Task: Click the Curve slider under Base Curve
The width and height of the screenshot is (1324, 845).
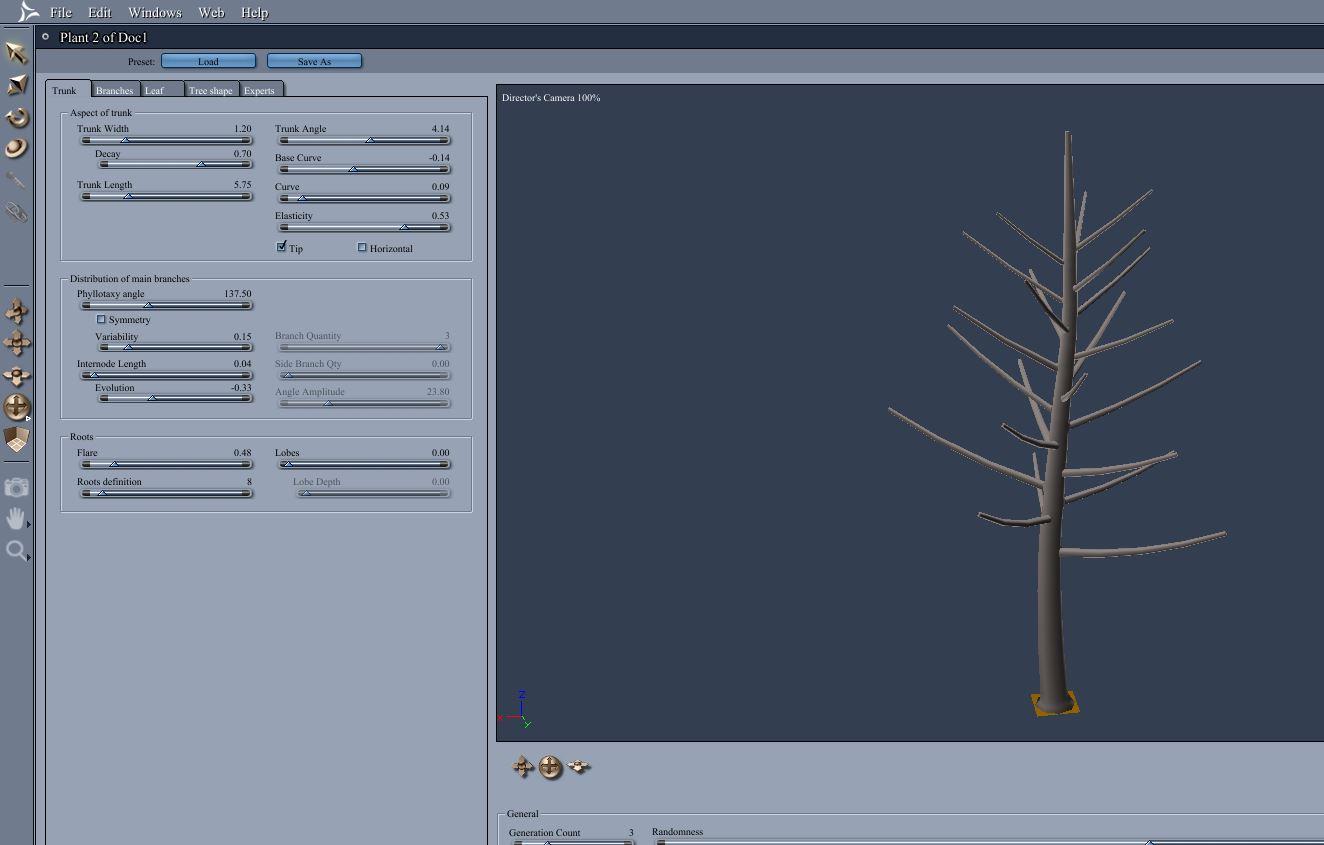Action: [x=364, y=198]
